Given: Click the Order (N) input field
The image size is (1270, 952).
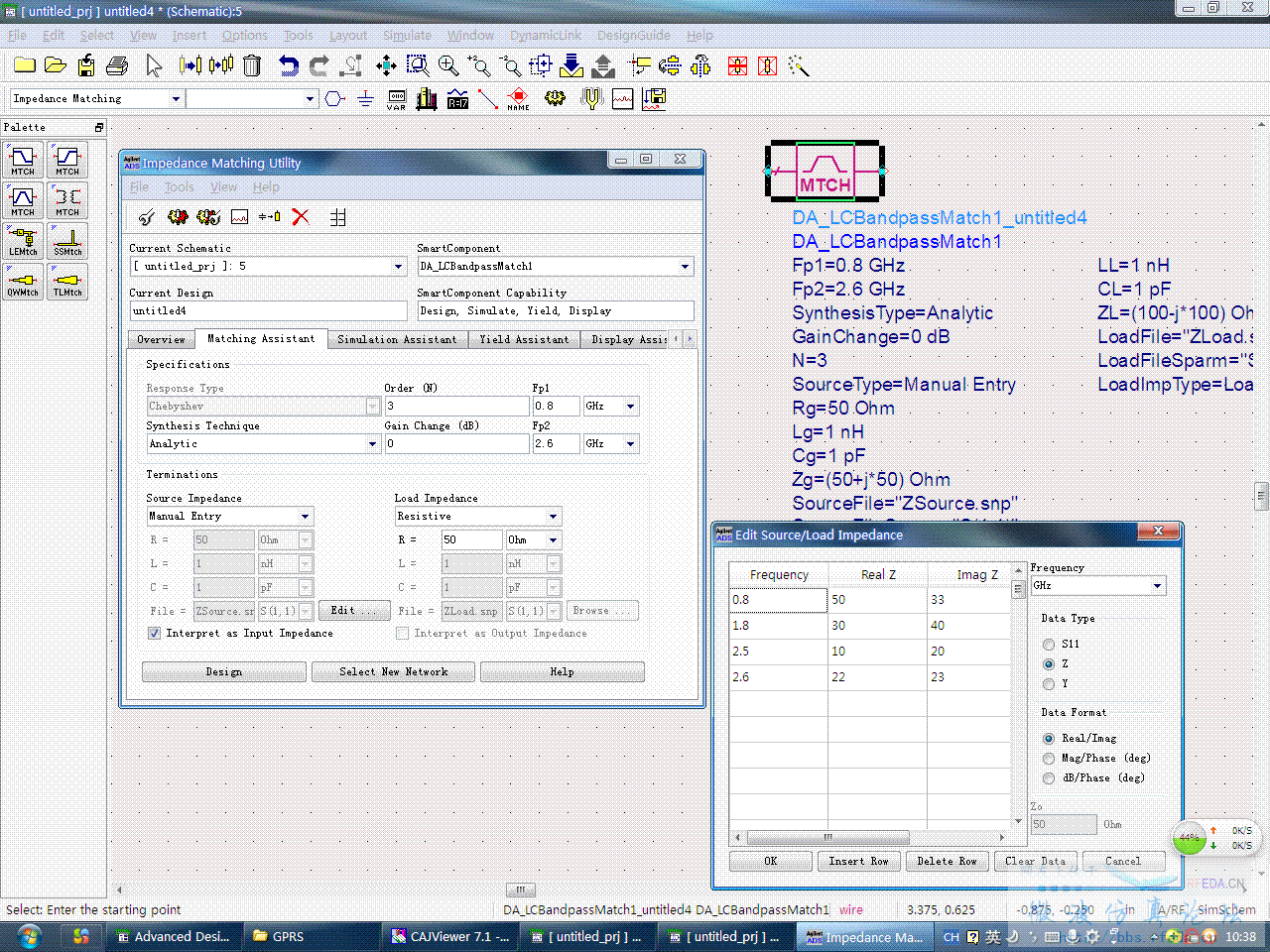Looking at the screenshot, I should tap(456, 407).
